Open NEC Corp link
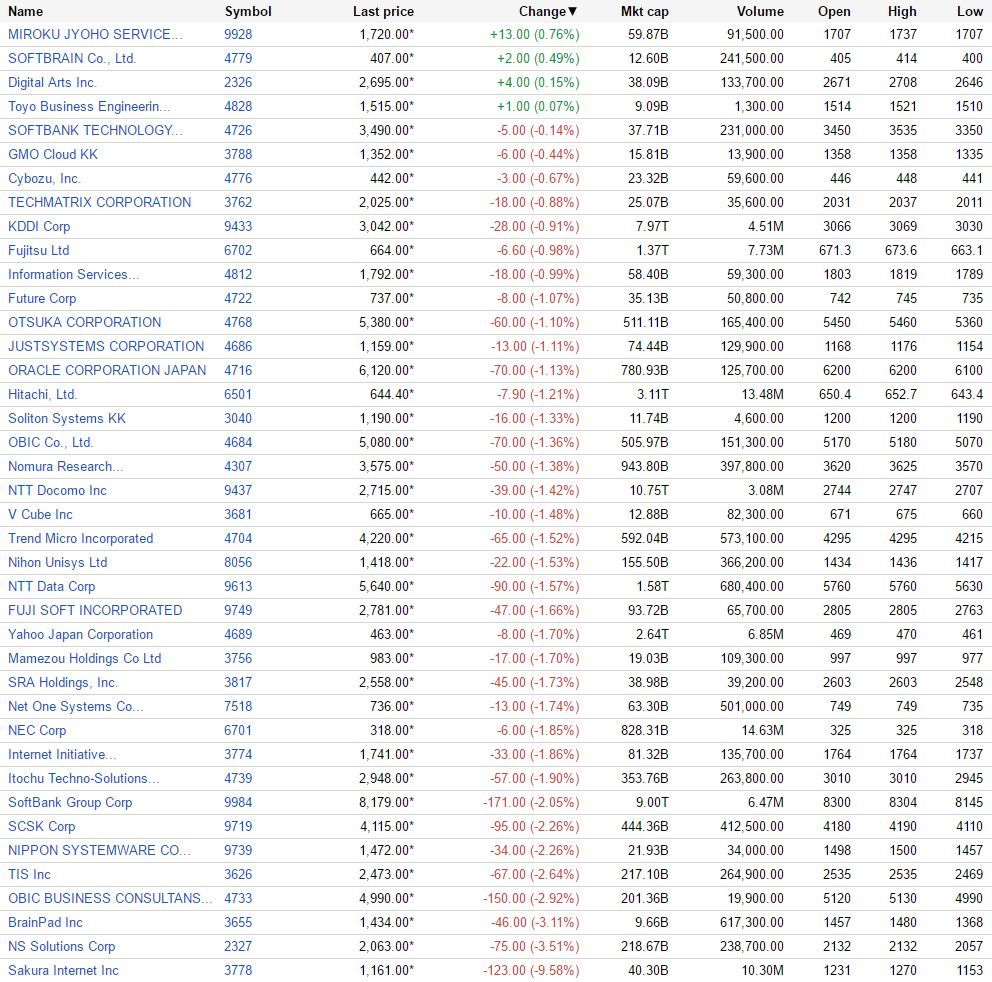992x982 pixels. point(37,731)
